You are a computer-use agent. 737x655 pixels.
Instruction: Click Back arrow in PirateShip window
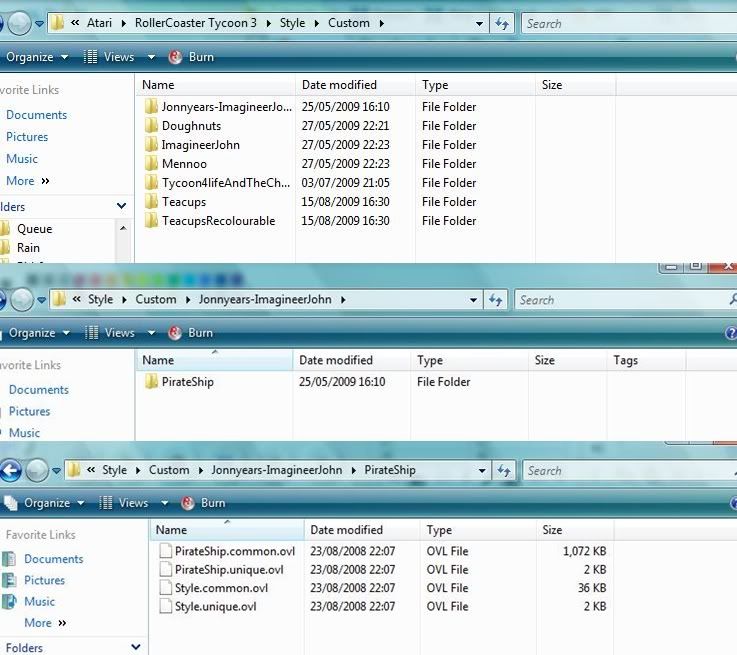[x=10, y=470]
